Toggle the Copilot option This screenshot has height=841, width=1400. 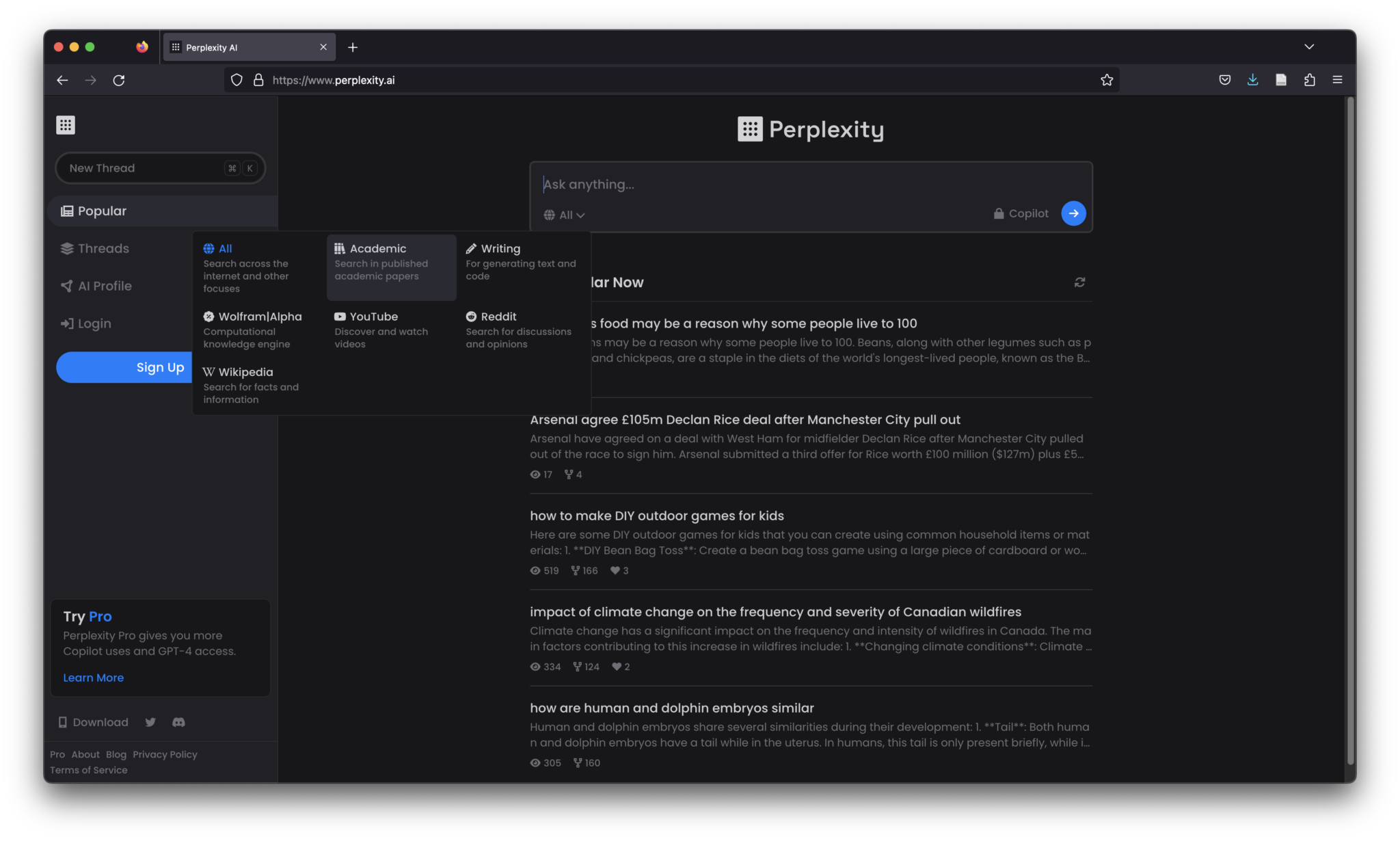pyautogui.click(x=1021, y=213)
